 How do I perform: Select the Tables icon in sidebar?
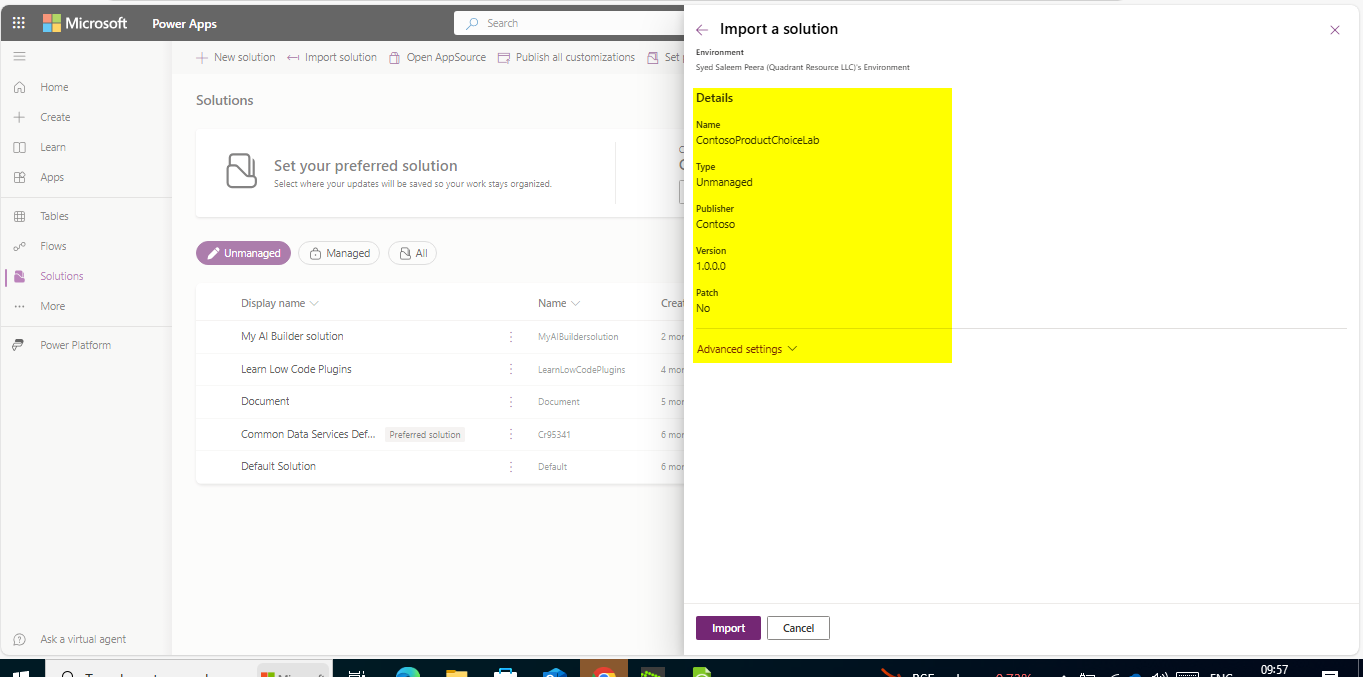[x=19, y=216]
